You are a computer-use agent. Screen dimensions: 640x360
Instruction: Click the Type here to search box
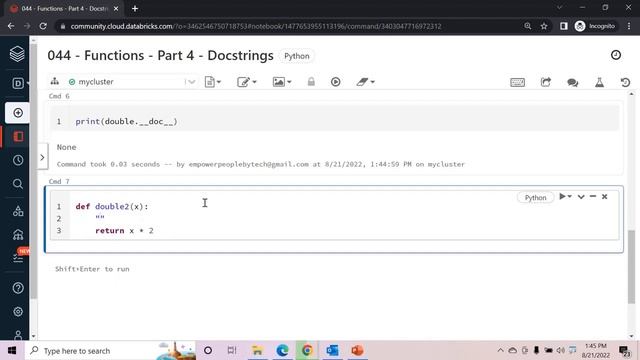tap(110, 351)
